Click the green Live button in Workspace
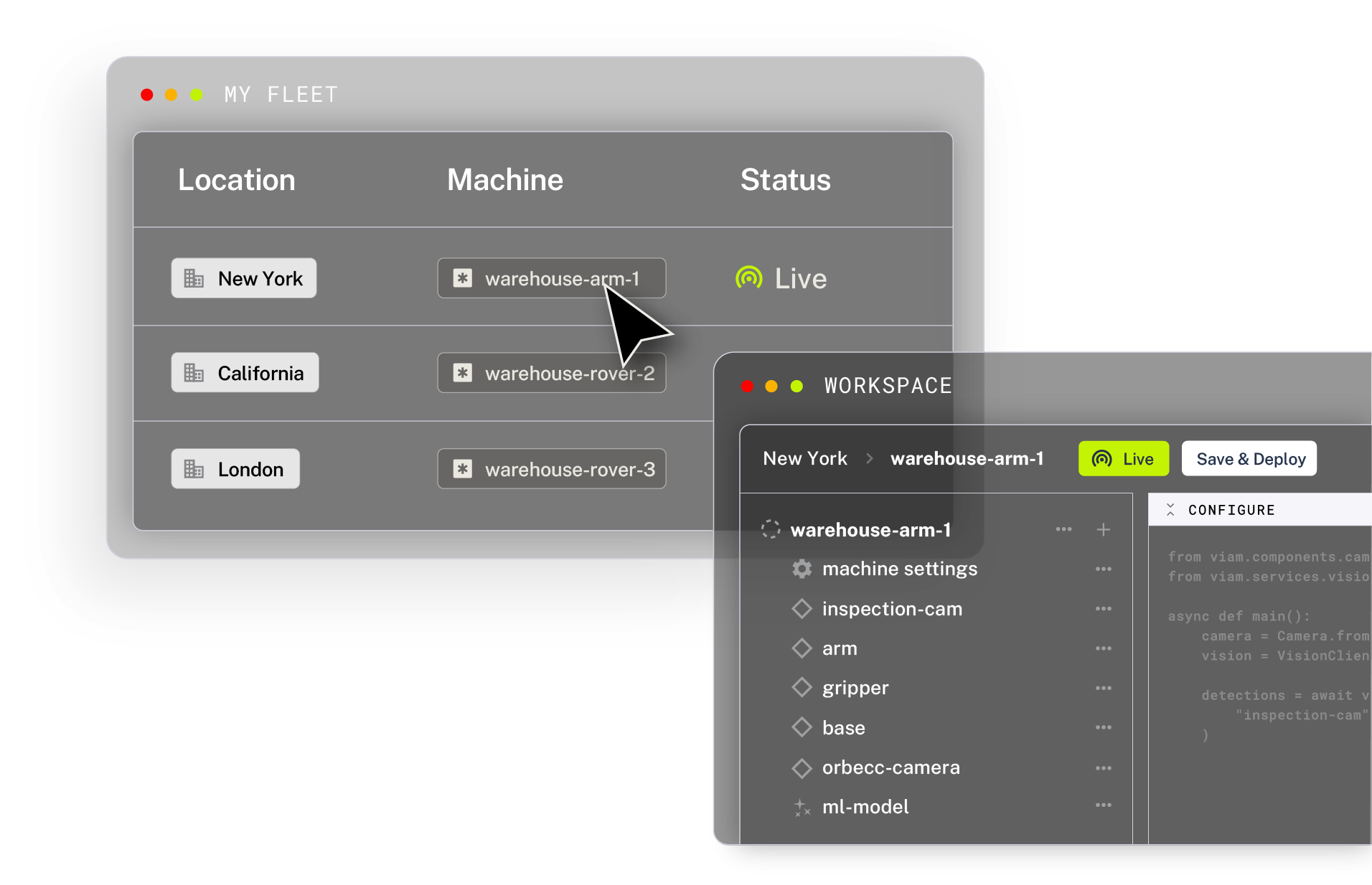This screenshot has width=1372, height=885. click(1123, 458)
